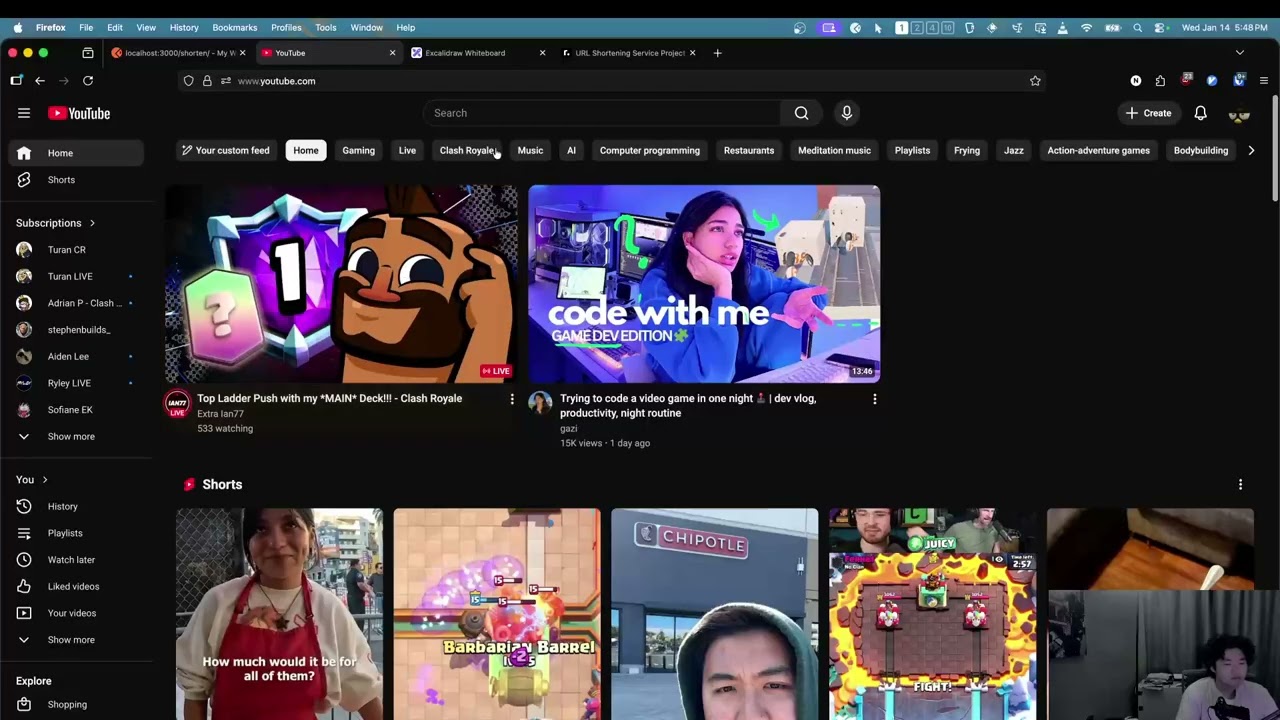The width and height of the screenshot is (1280, 720).
Task: Open Liked videos in the sidebar
Action: [x=76, y=587]
